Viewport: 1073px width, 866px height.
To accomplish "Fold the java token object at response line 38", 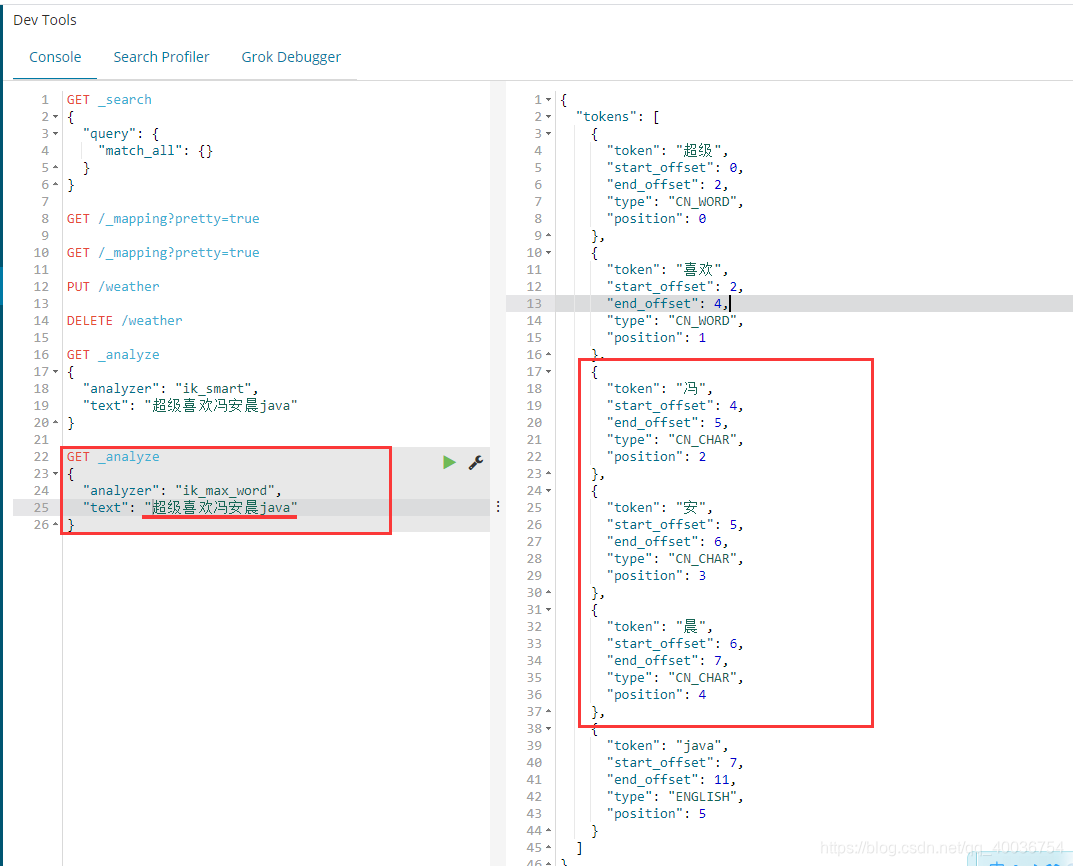I will [548, 729].
